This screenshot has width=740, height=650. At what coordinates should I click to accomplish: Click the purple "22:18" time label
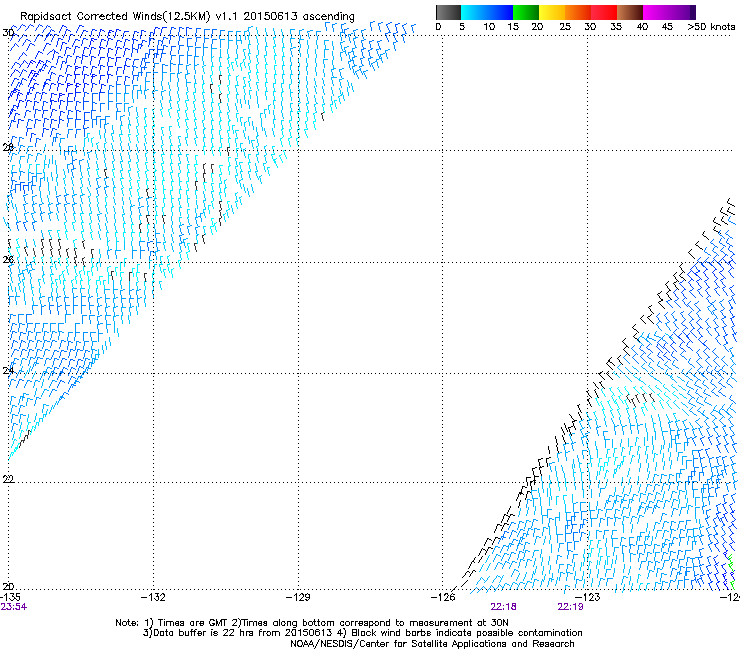pos(503,607)
